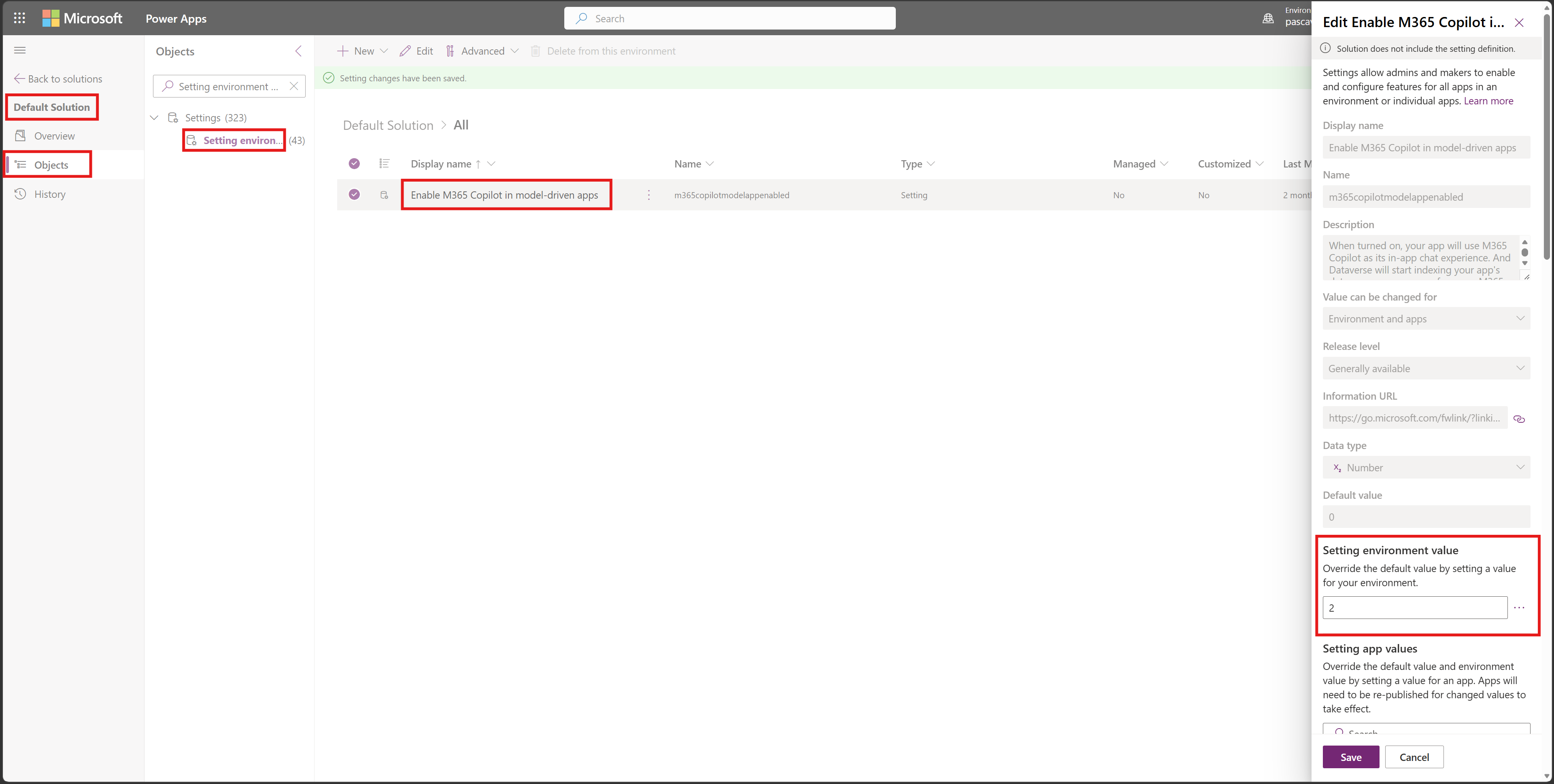Viewport: 1554px width, 784px height.
Task: Open the Customized column menu
Action: point(1260,163)
